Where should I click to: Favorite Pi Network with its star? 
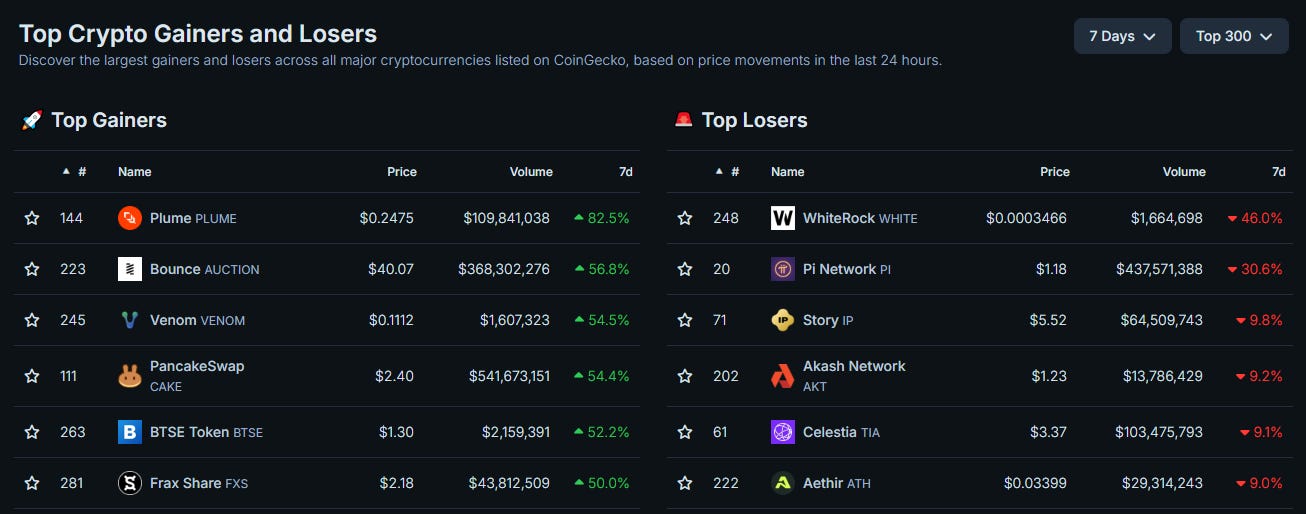point(685,269)
